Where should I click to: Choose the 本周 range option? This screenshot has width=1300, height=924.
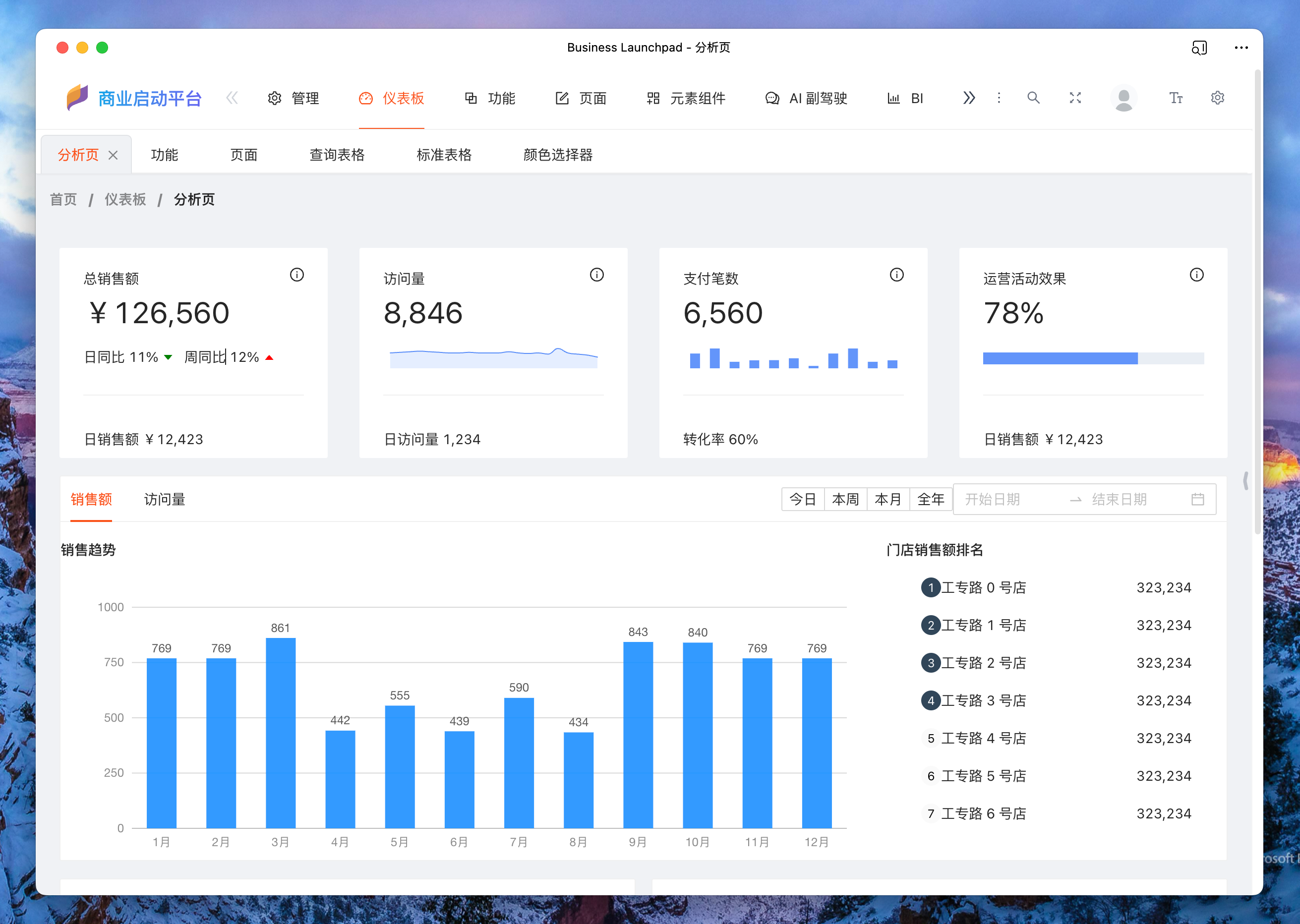coord(845,500)
